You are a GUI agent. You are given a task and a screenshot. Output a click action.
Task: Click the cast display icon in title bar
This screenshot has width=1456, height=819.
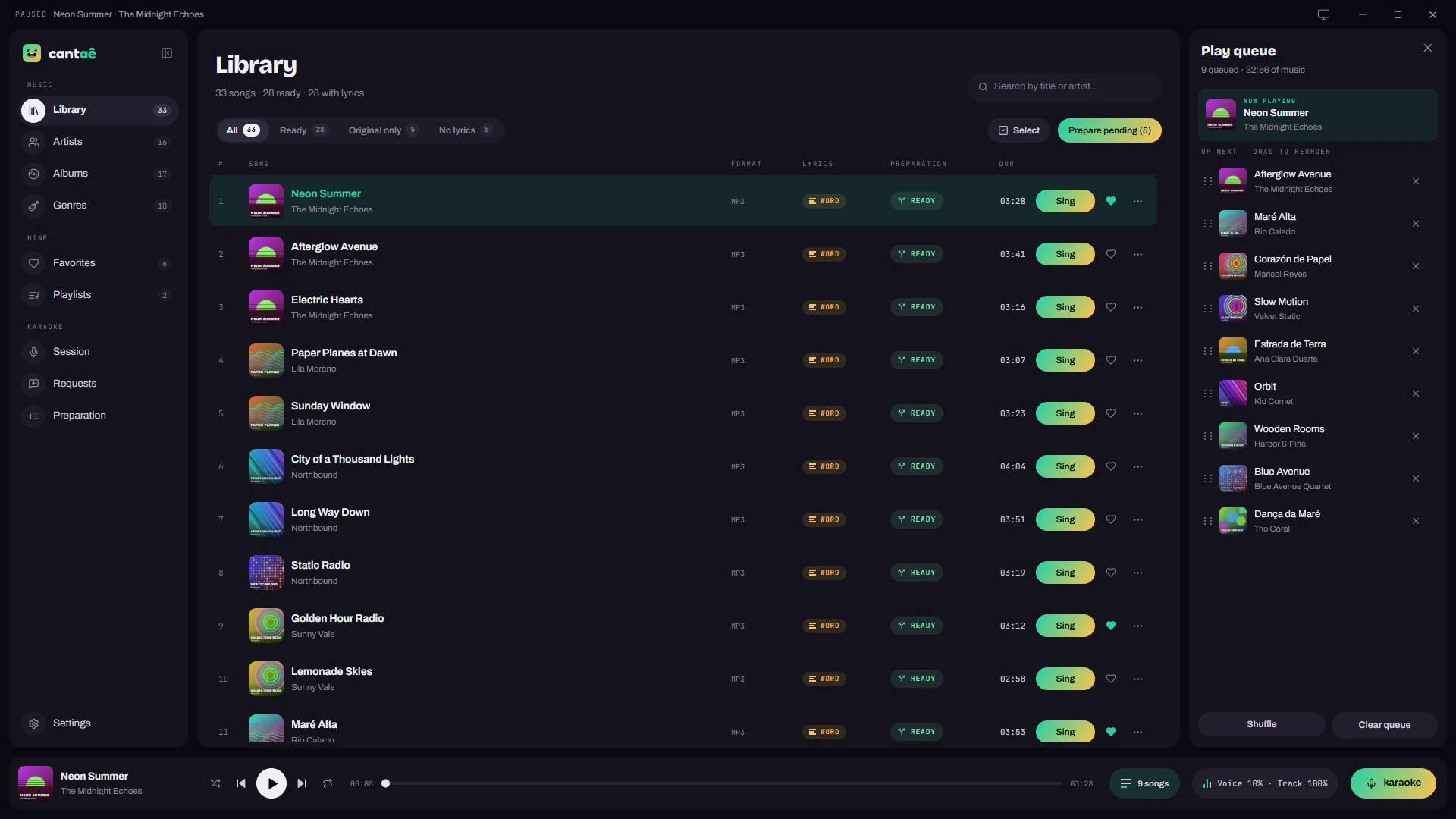point(1323,14)
